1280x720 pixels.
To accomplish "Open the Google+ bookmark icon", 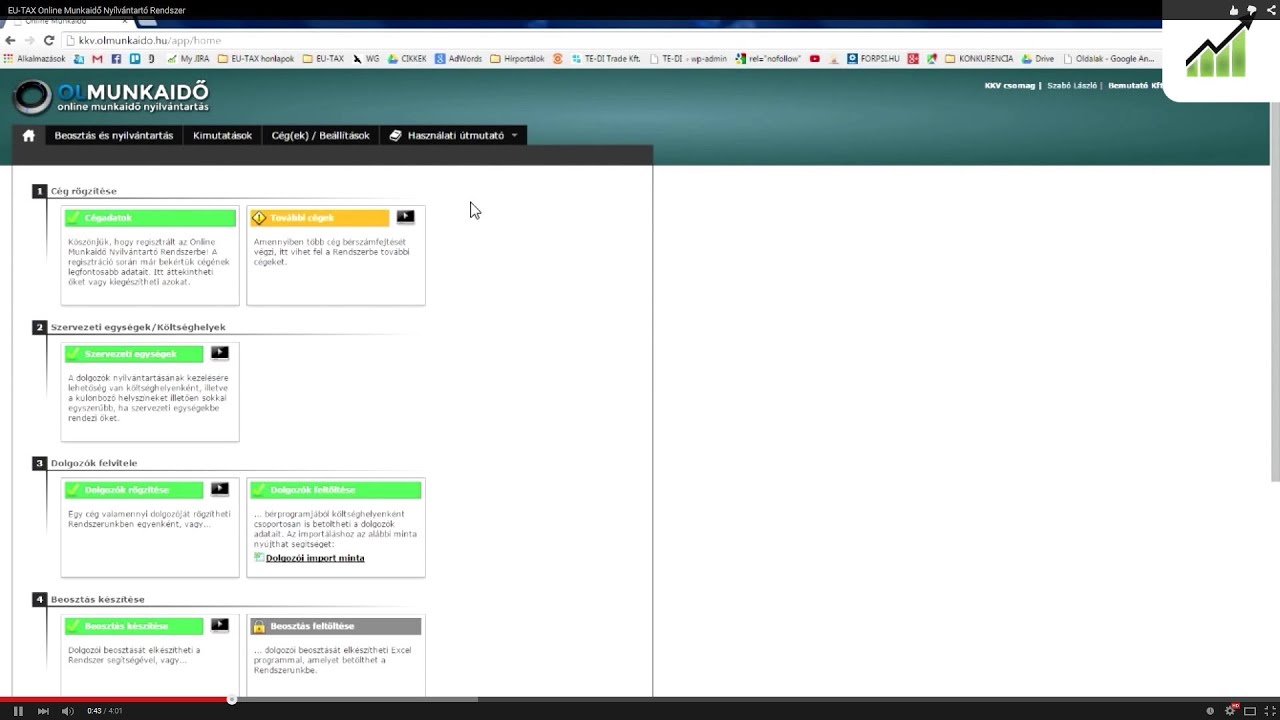I will 913,59.
